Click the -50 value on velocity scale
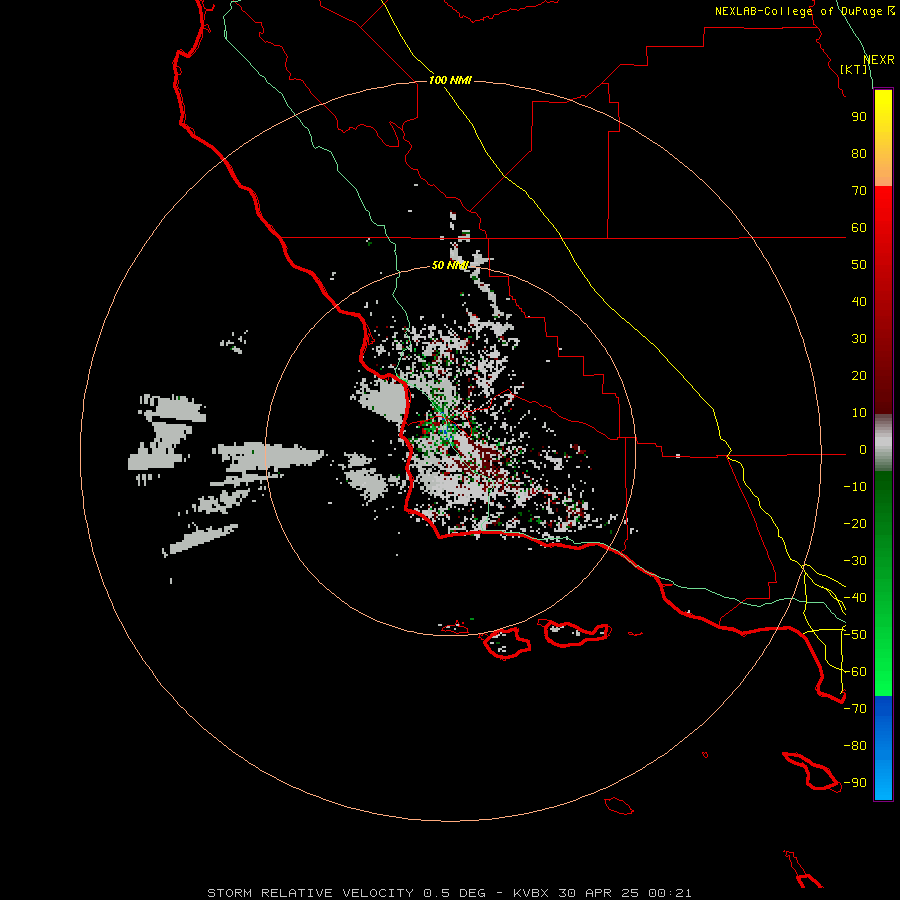This screenshot has height=900, width=900. (855, 635)
